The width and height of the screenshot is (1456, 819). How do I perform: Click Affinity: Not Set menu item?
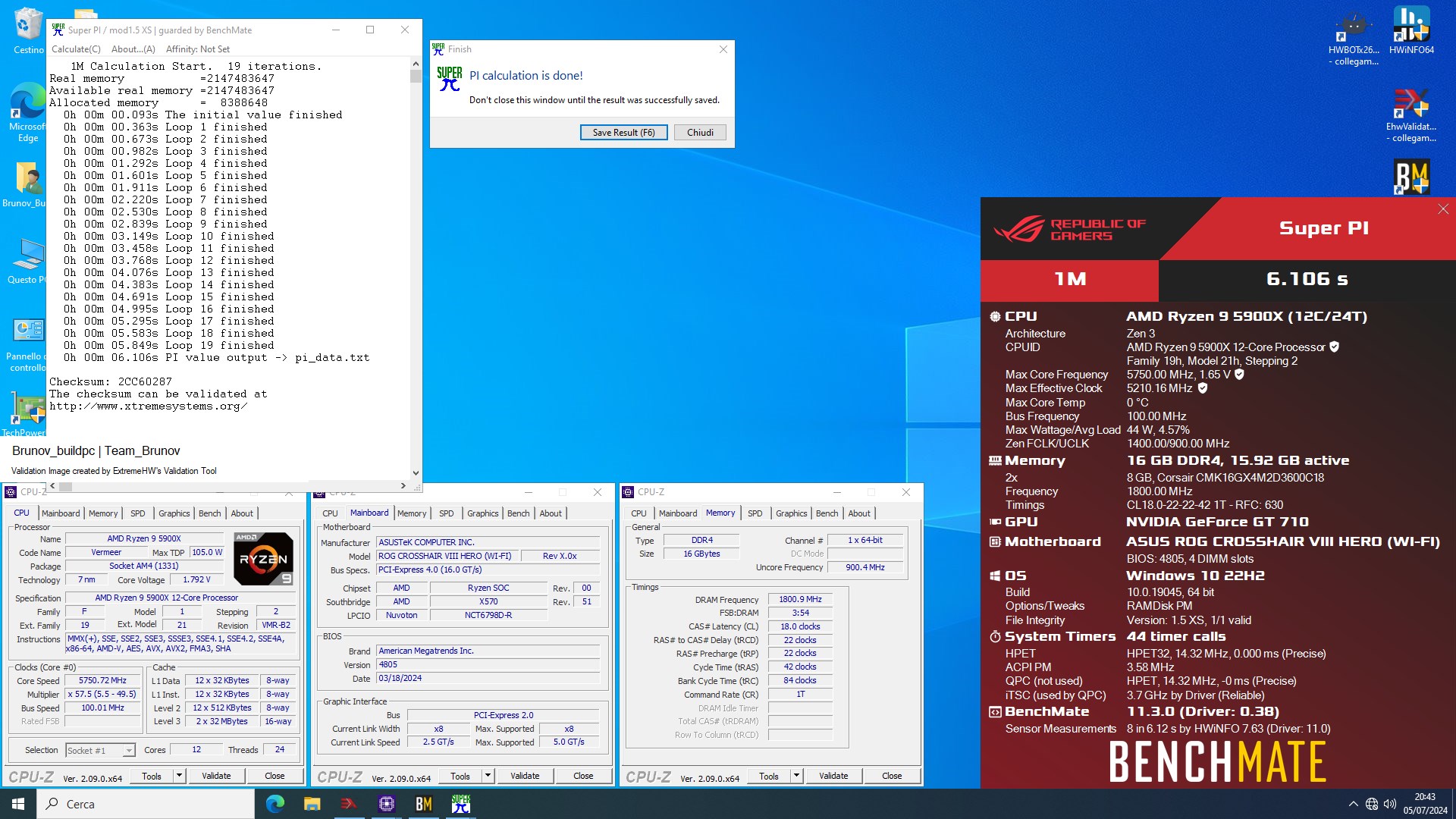click(197, 49)
